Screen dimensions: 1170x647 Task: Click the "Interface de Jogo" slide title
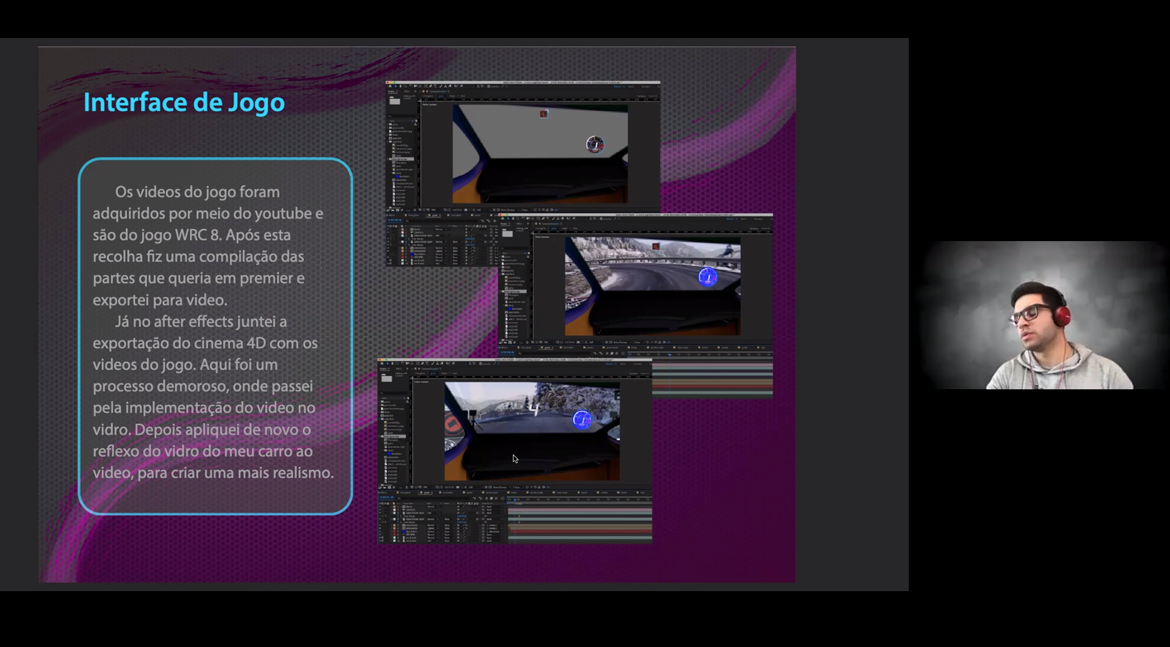[184, 103]
